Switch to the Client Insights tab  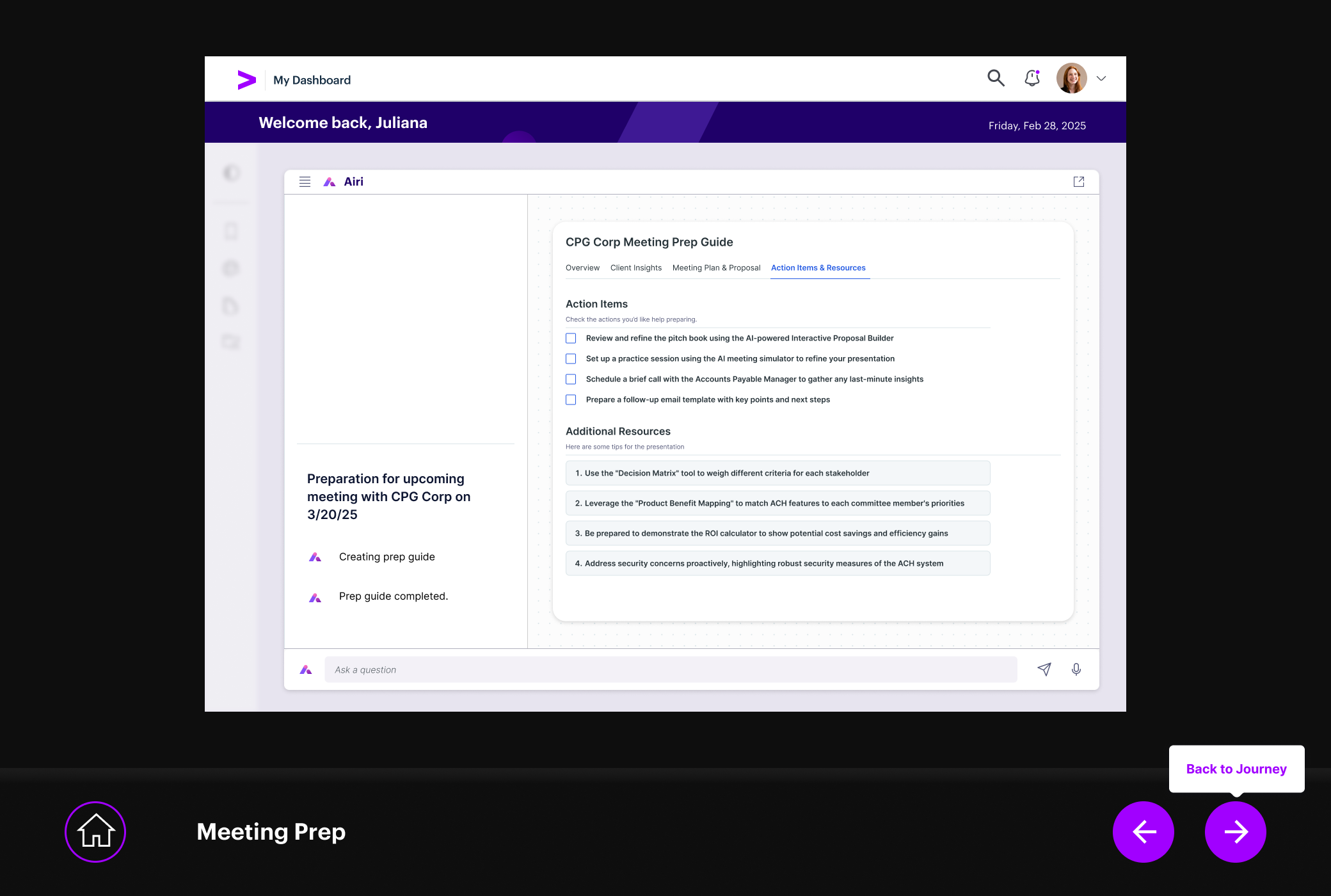[635, 268]
